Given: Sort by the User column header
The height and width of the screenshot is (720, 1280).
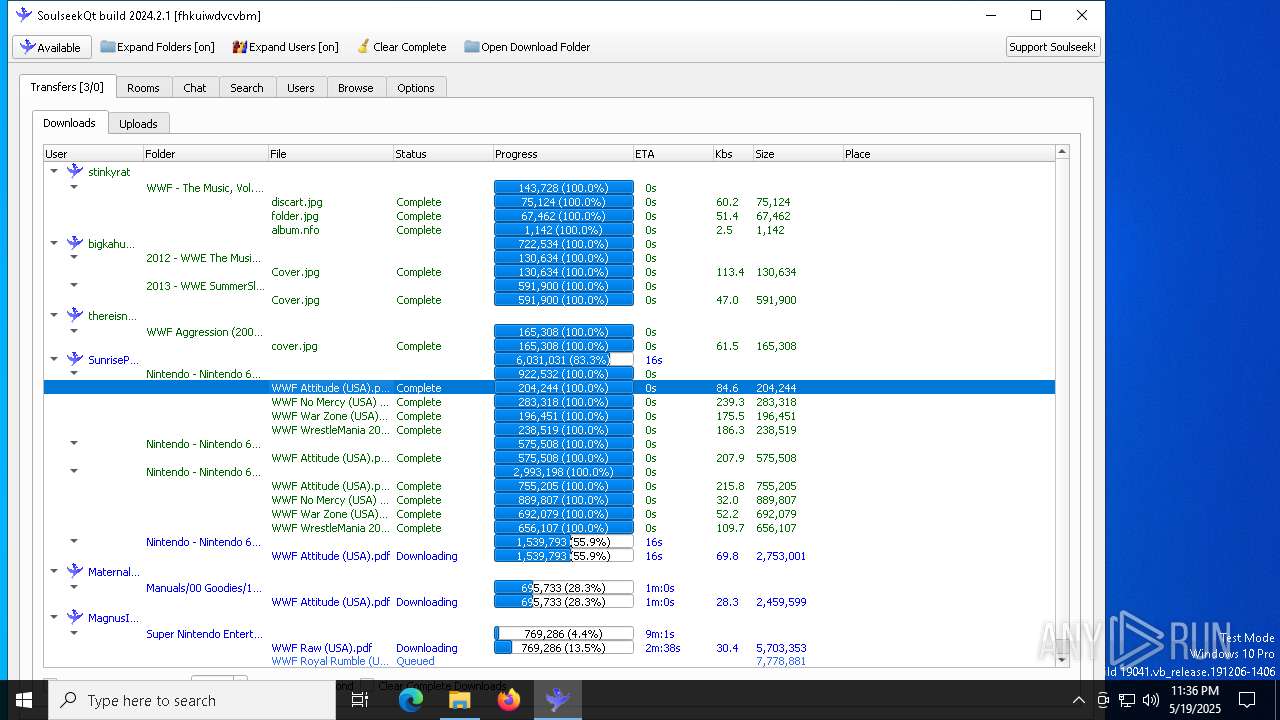Looking at the screenshot, I should pyautogui.click(x=93, y=154).
